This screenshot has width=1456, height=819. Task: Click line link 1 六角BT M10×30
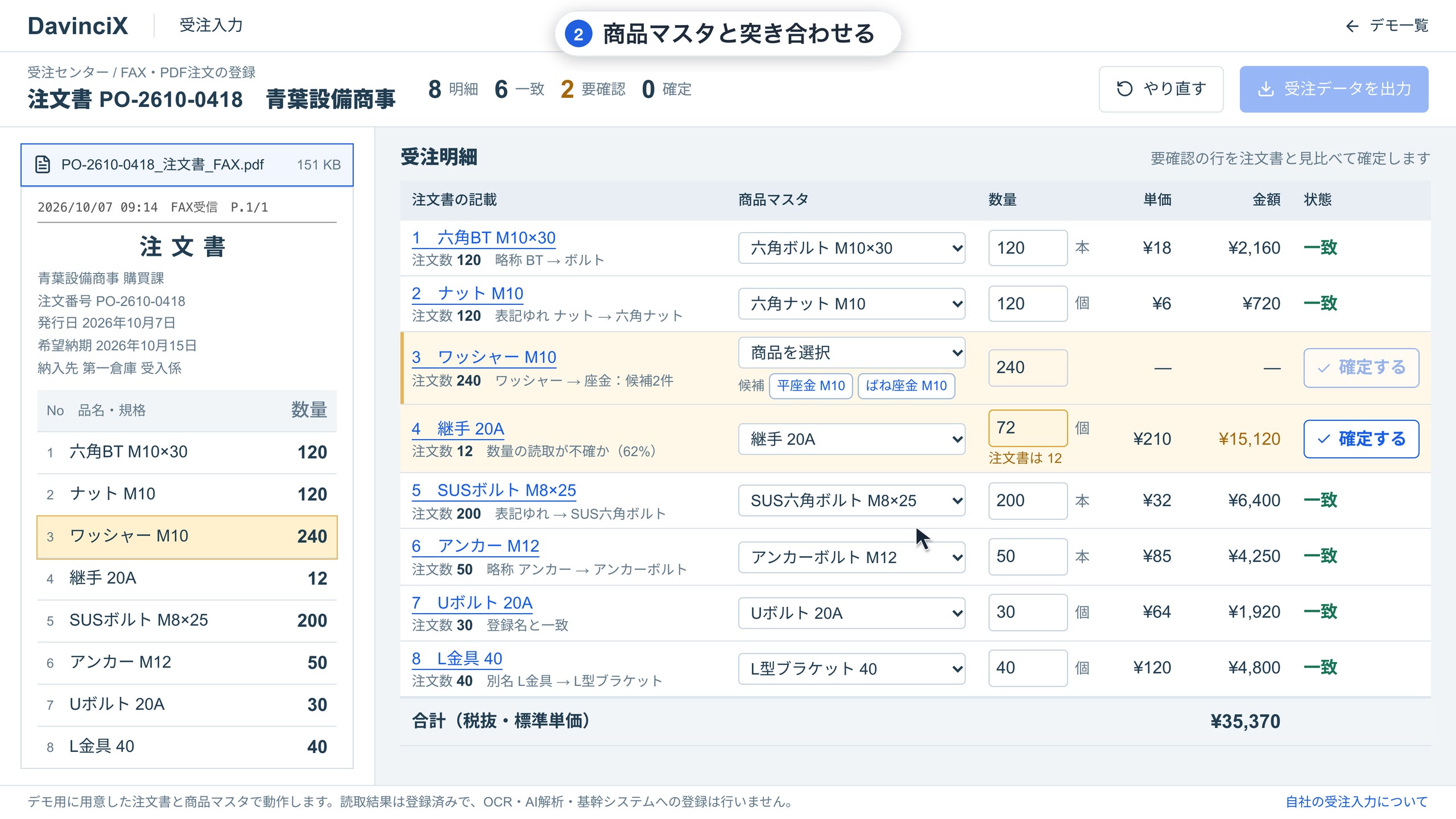pyautogui.click(x=483, y=238)
